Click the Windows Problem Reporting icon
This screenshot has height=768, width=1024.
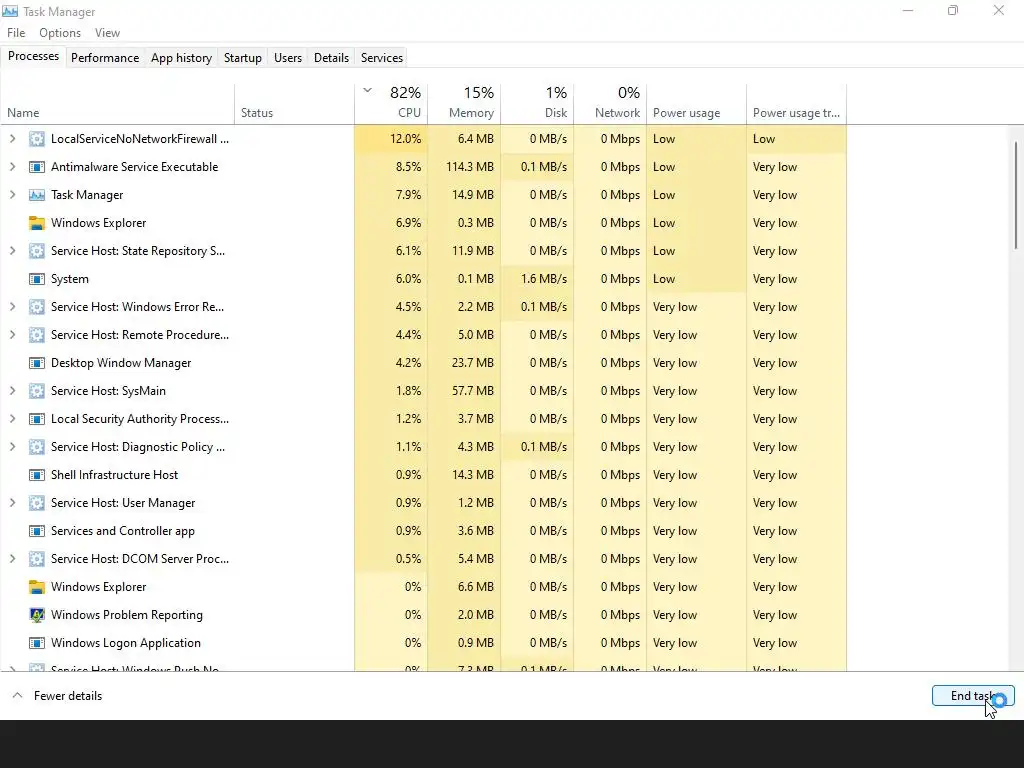pyautogui.click(x=37, y=615)
